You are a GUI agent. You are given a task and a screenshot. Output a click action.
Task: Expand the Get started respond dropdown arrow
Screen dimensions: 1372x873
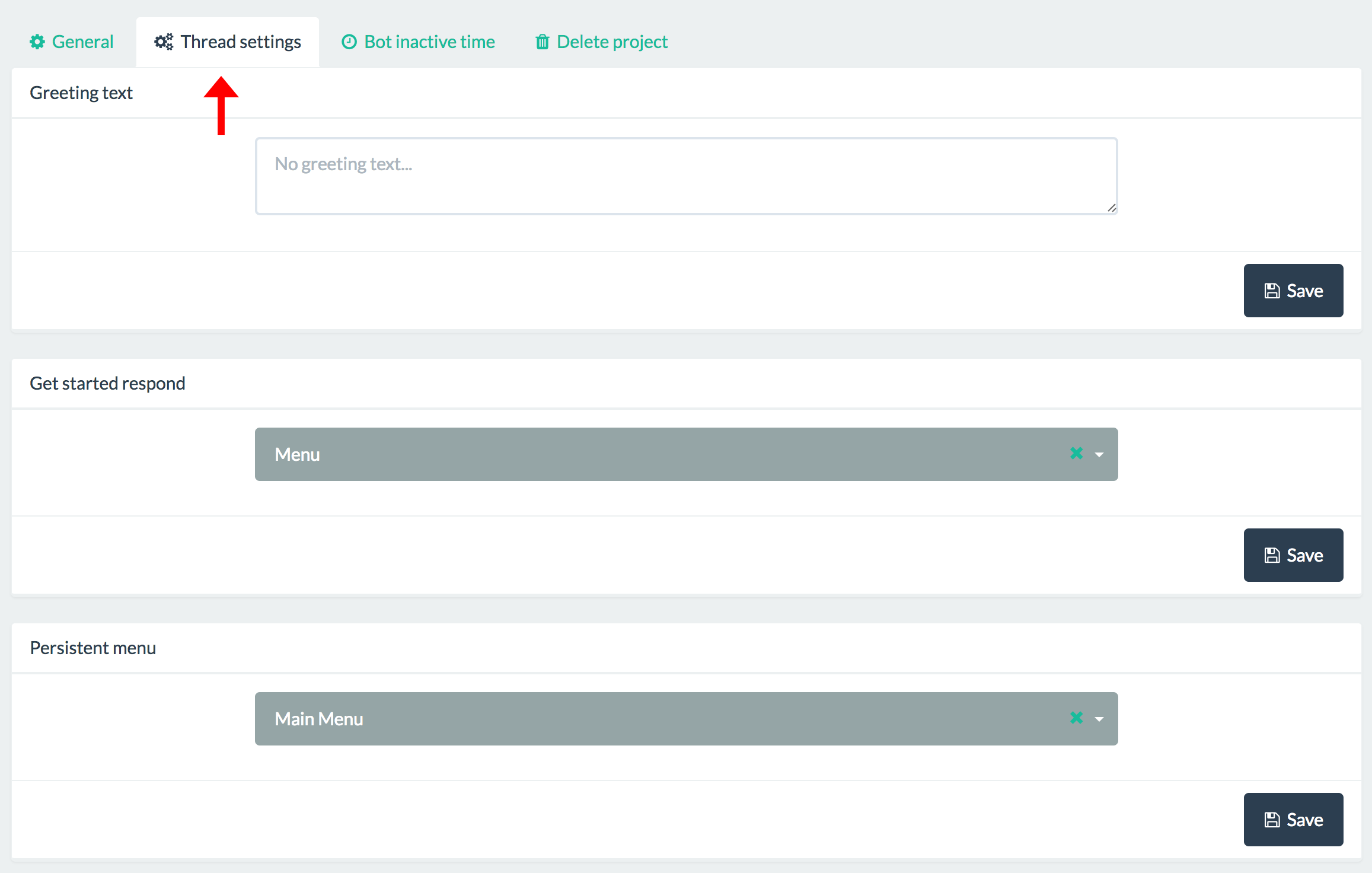click(1099, 455)
